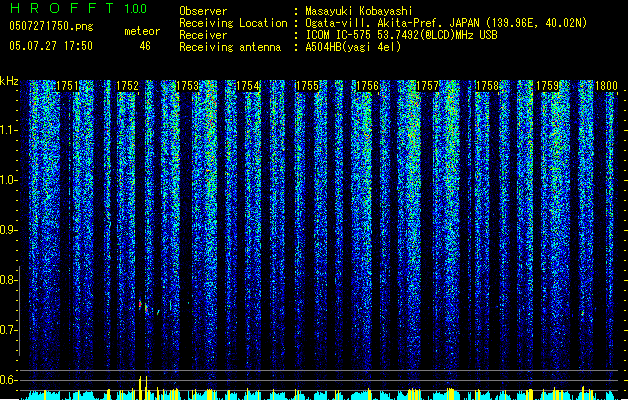
Task: Click the observer name Masayuki Kobayashi
Action: 359,11
